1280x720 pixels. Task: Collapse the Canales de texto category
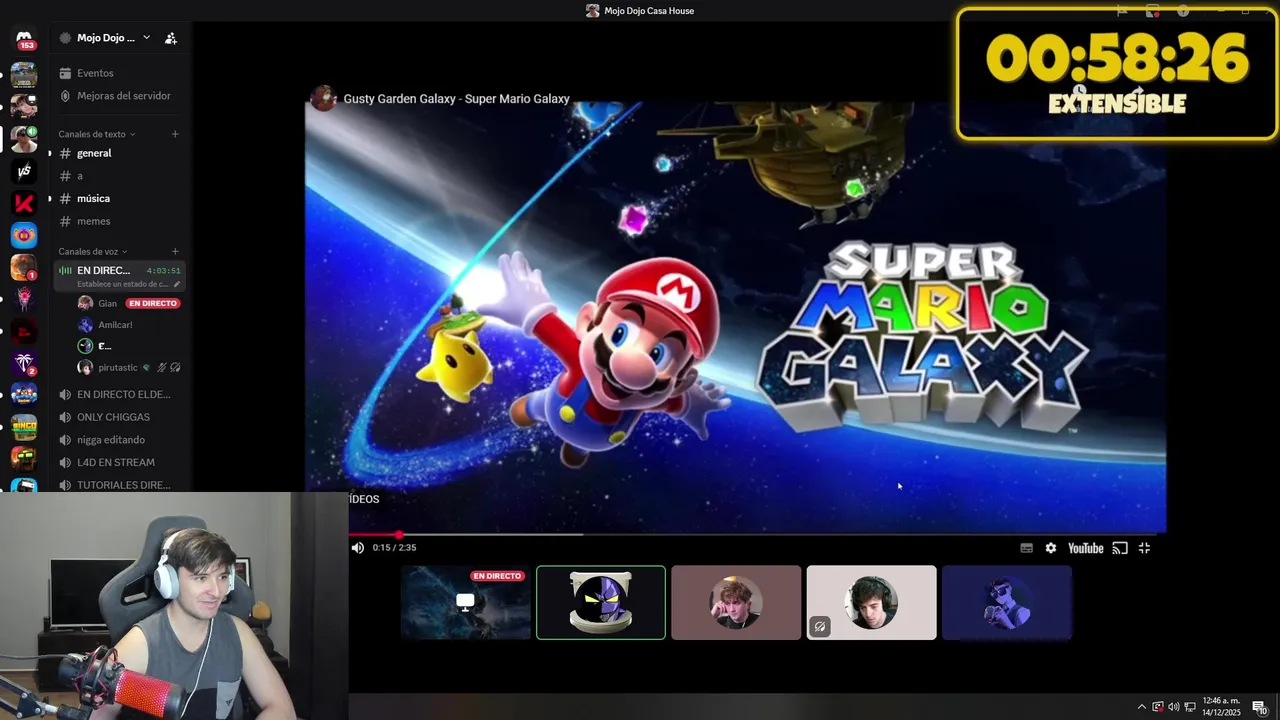coord(96,134)
